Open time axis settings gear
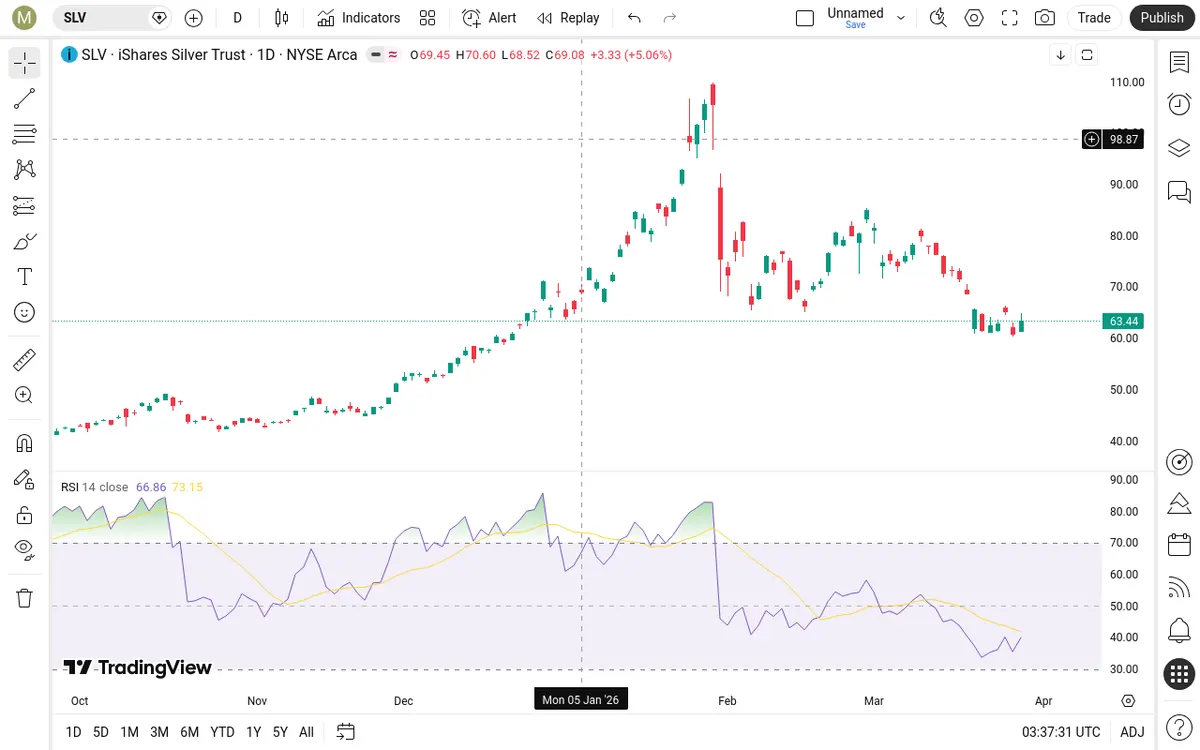The height and width of the screenshot is (750, 1200). [1129, 700]
